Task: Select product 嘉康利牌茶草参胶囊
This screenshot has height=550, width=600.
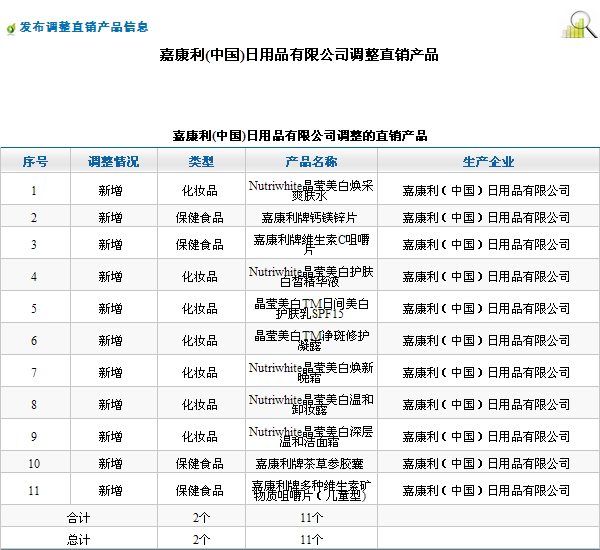Action: pos(310,464)
